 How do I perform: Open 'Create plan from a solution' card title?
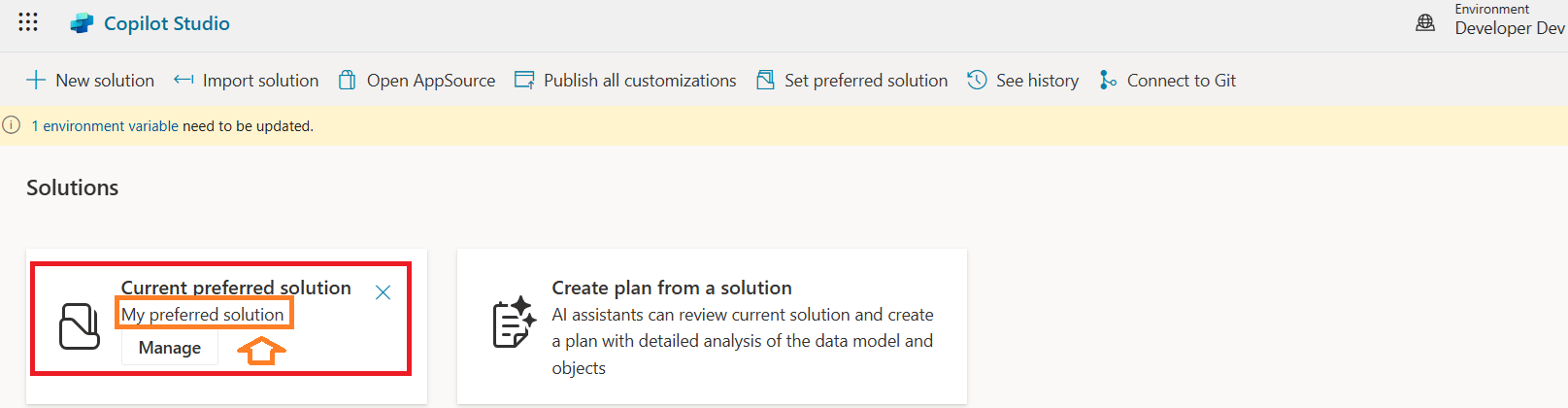tap(671, 288)
